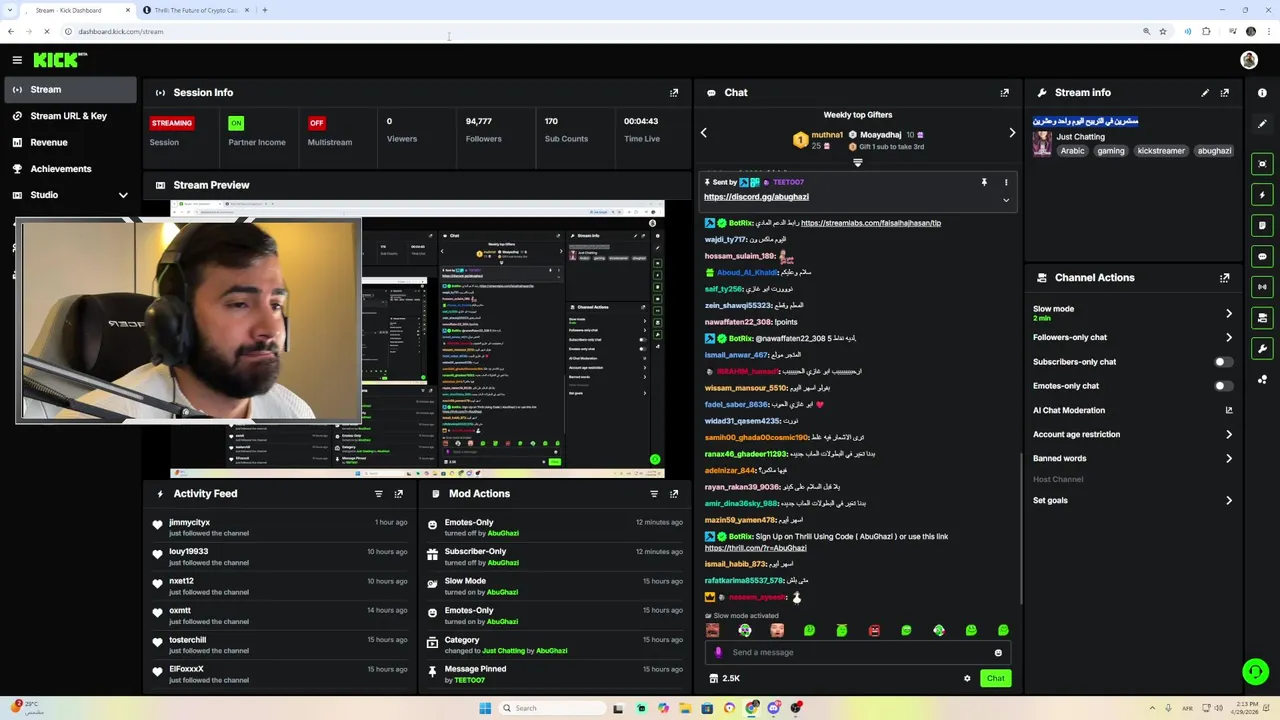Click the taskbar Search box
Screen dimensions: 1280x720
click(553, 708)
